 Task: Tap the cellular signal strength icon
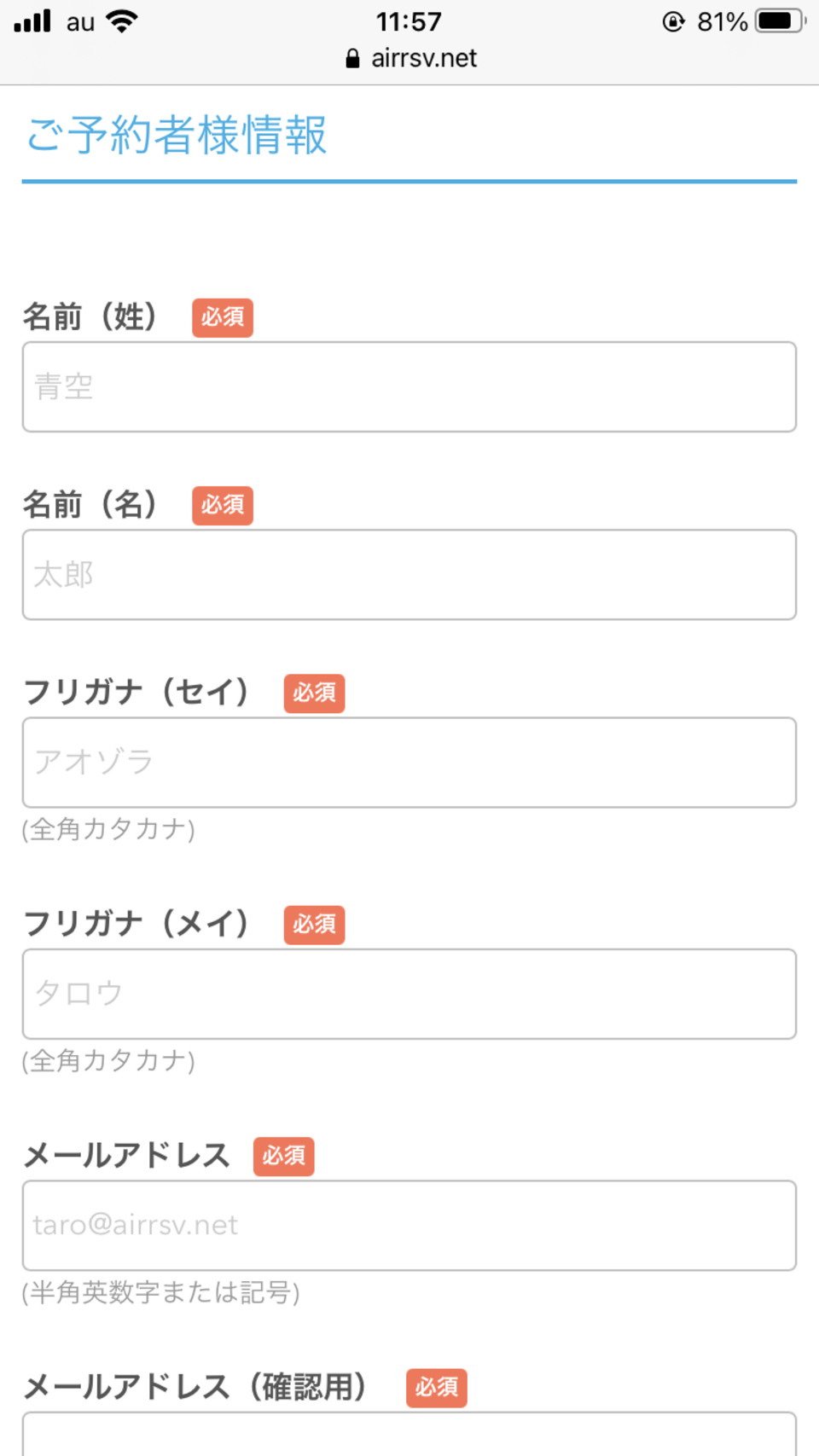[32, 20]
